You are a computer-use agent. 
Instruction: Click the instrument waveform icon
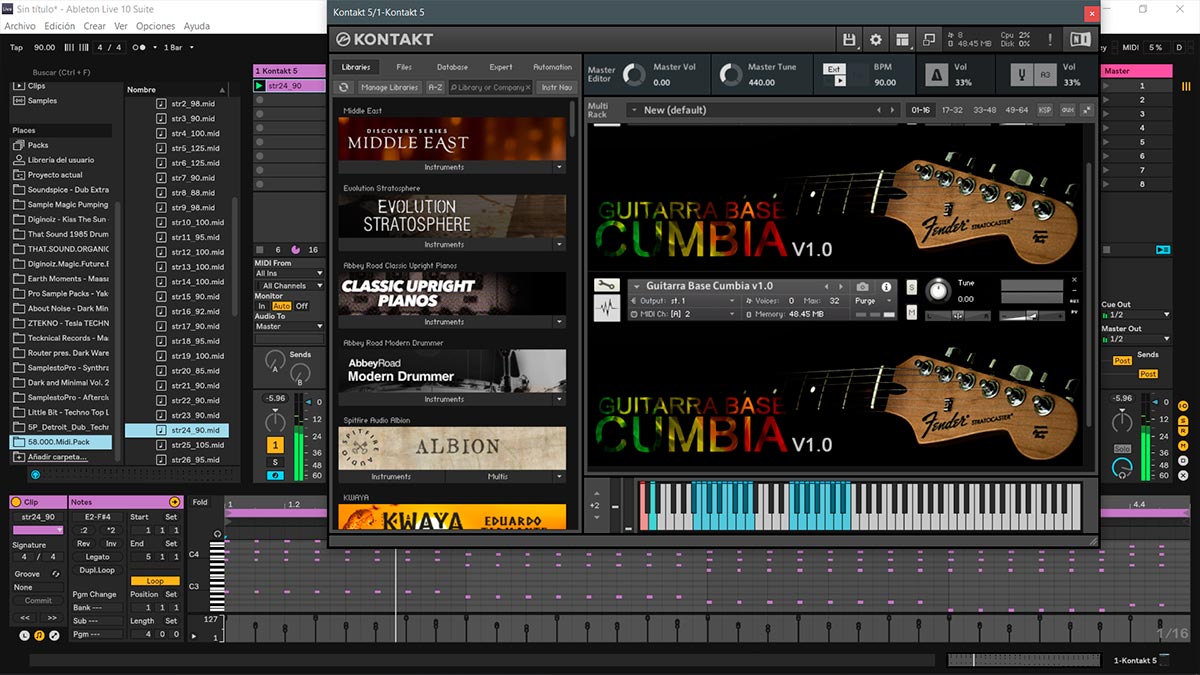click(x=607, y=309)
